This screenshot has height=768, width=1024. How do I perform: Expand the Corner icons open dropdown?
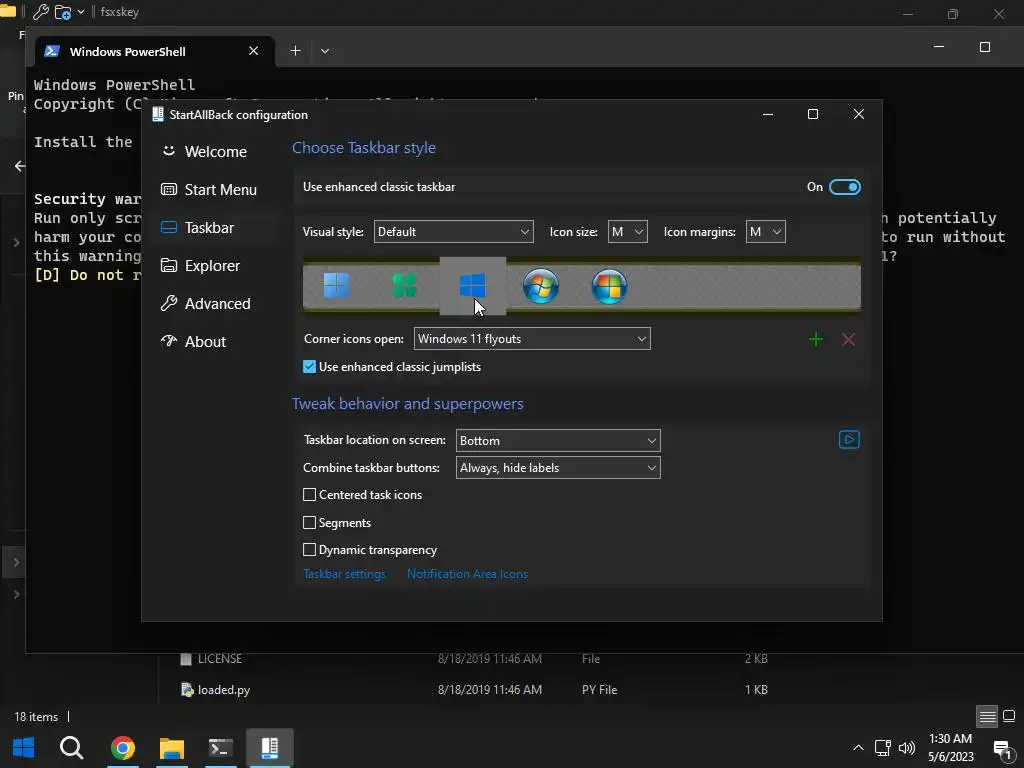(x=532, y=339)
